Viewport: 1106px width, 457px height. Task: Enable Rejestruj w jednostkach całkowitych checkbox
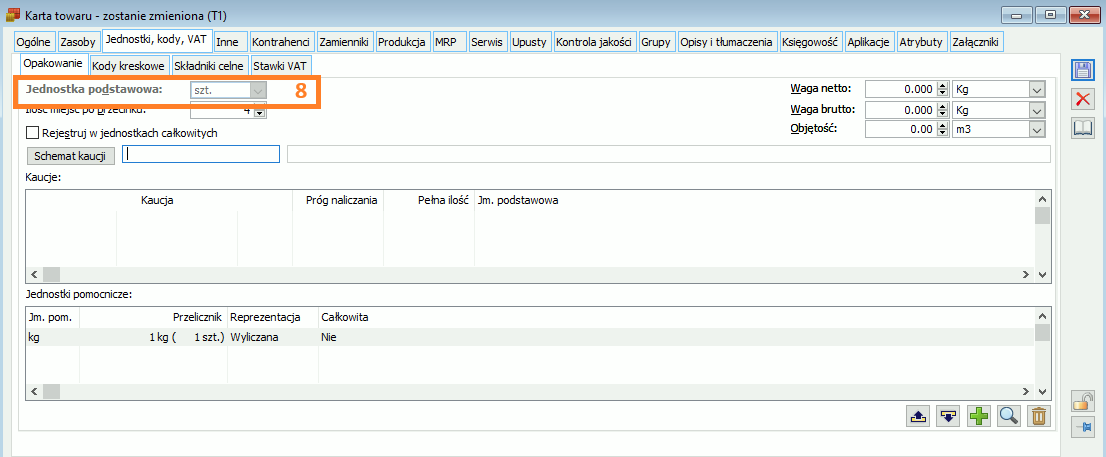(x=33, y=132)
